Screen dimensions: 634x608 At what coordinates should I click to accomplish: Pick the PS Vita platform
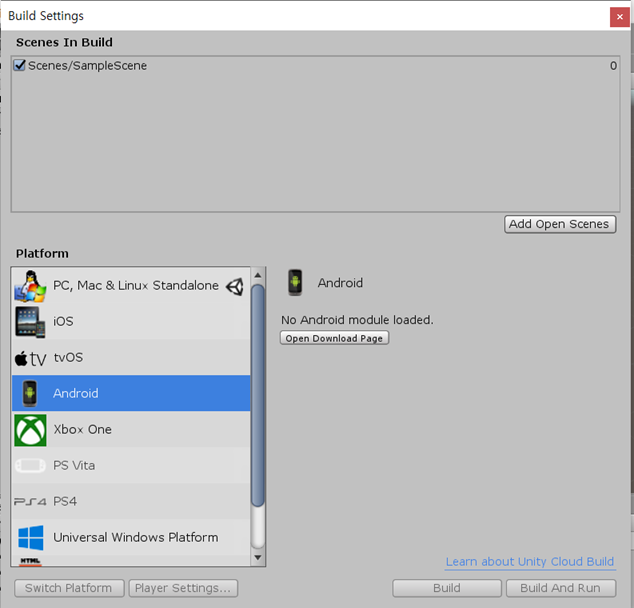(x=131, y=465)
